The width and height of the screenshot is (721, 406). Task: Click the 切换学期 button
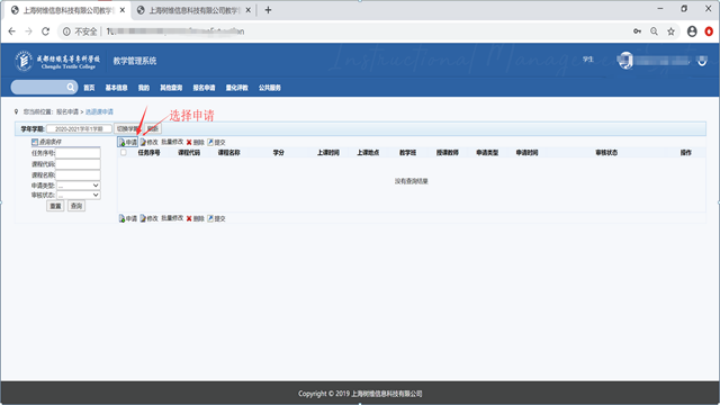click(x=127, y=129)
